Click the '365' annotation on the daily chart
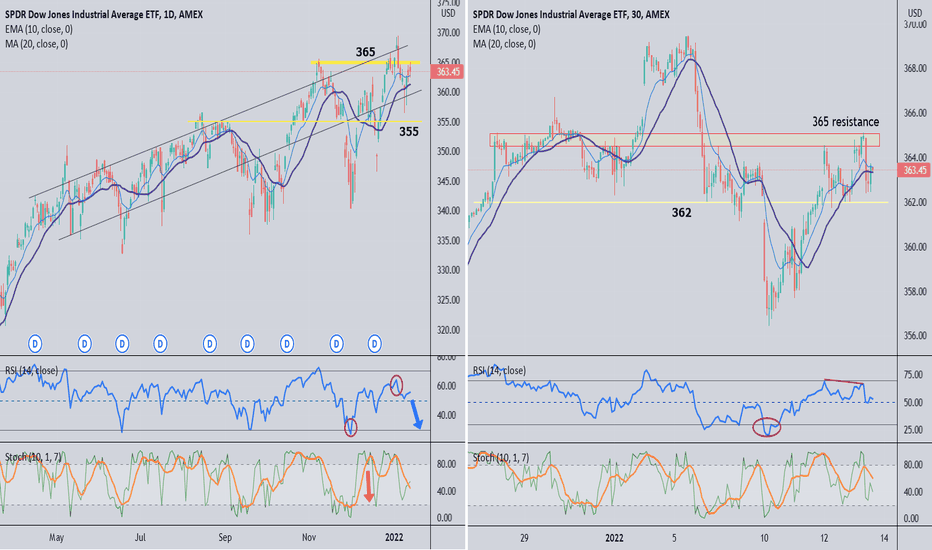 click(366, 52)
